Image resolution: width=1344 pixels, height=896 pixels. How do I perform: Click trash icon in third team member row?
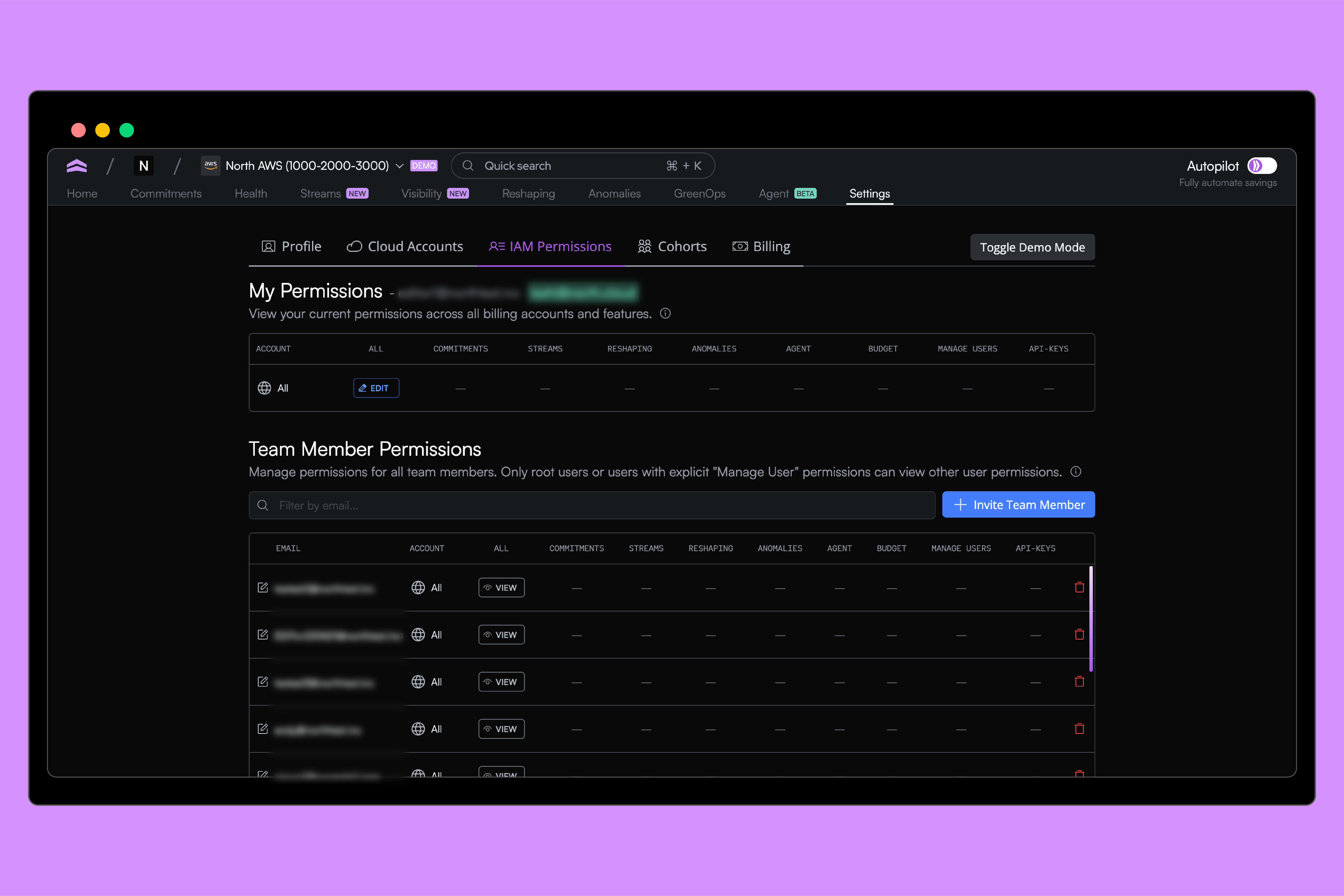tap(1079, 682)
